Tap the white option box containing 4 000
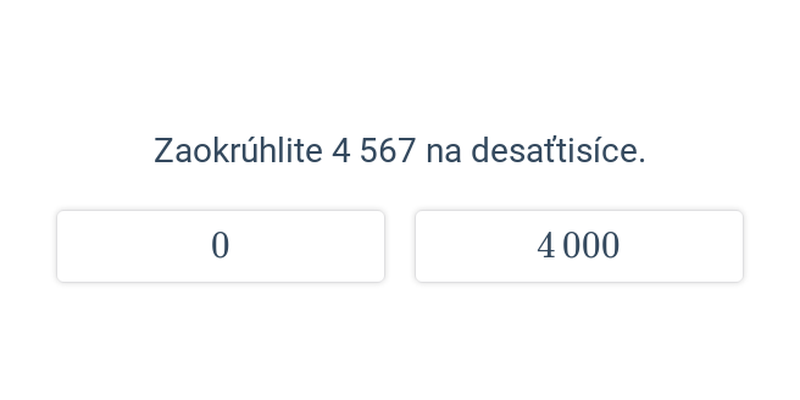800x400 pixels. click(x=579, y=246)
